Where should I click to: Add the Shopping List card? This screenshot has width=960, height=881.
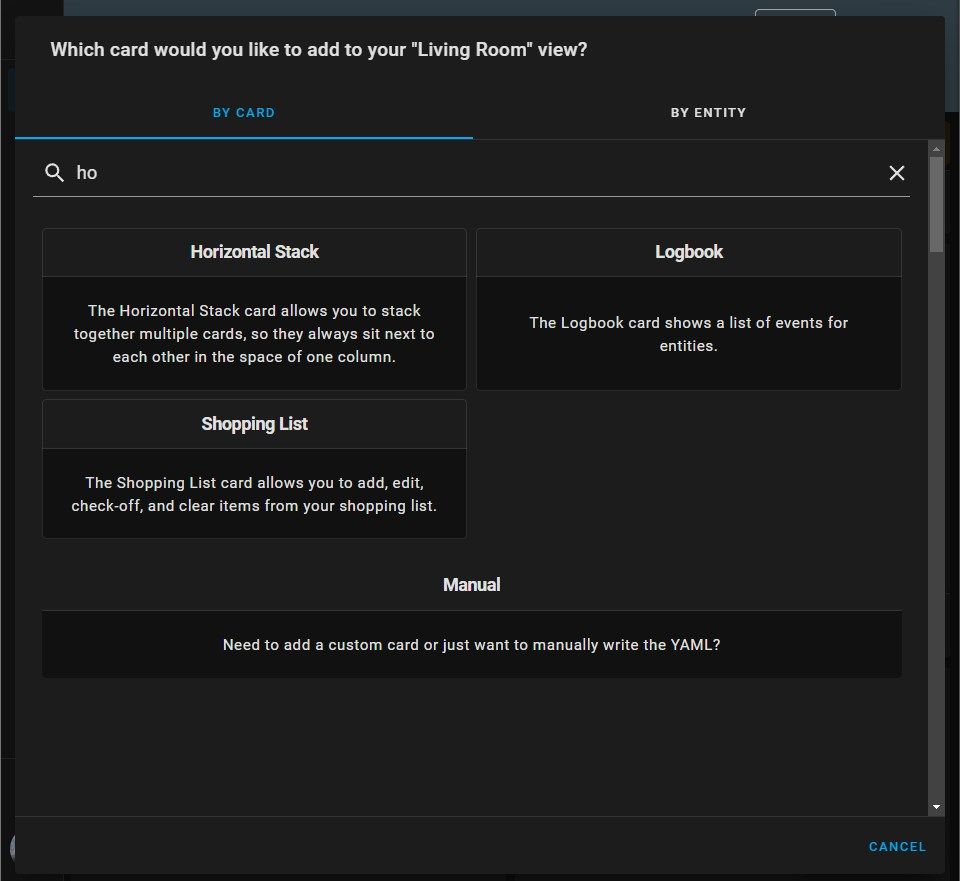tap(254, 469)
